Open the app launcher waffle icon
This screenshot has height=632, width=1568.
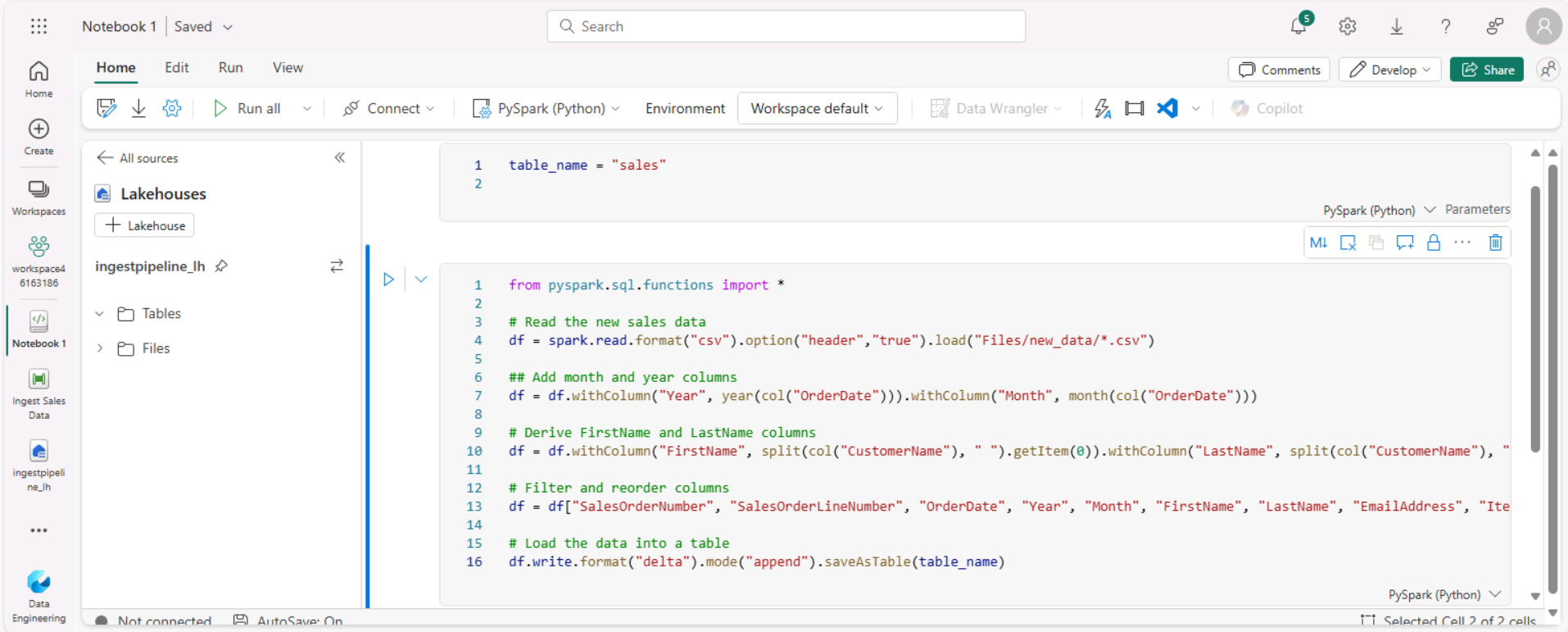coord(39,26)
